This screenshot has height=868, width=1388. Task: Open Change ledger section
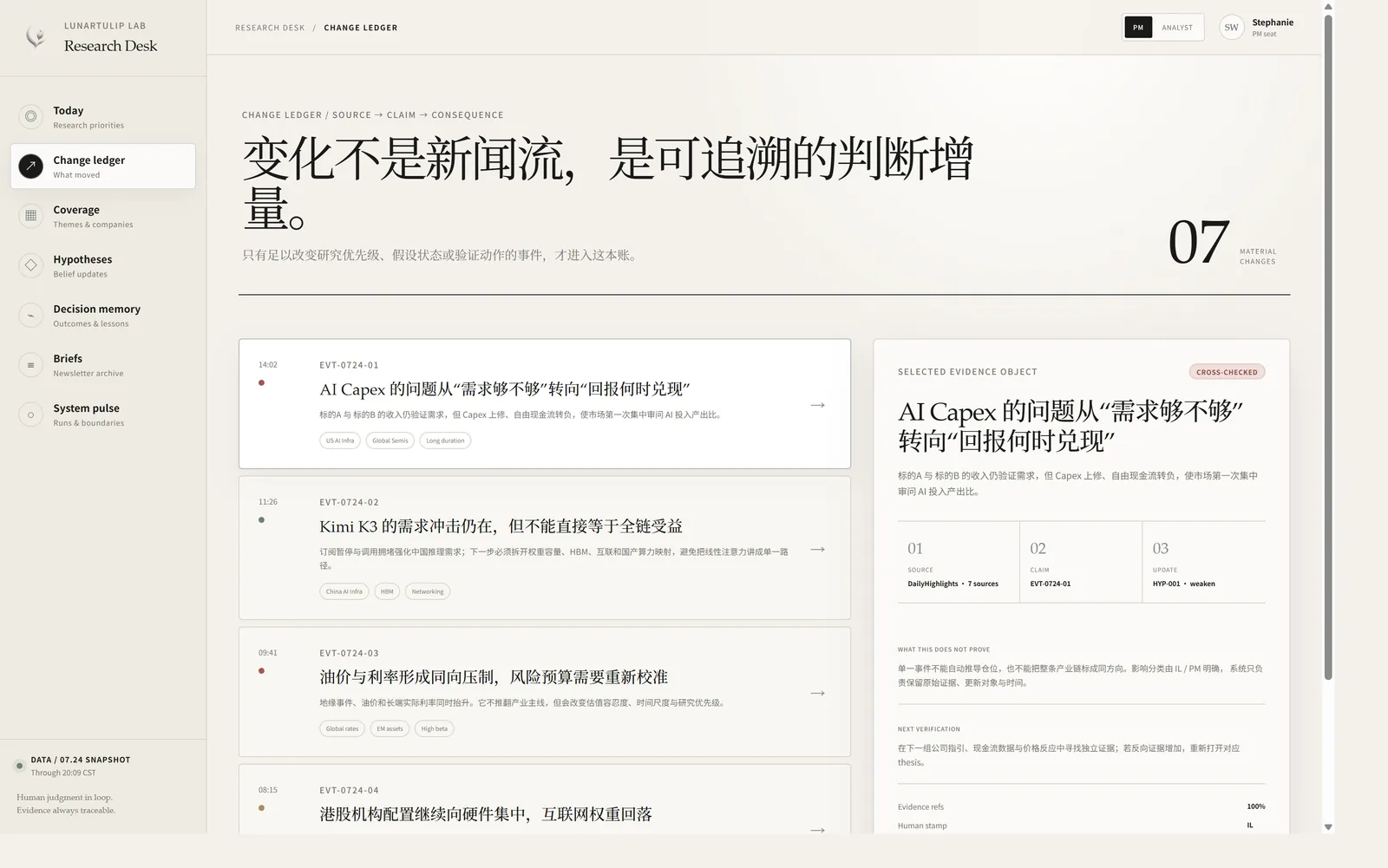[x=102, y=166]
